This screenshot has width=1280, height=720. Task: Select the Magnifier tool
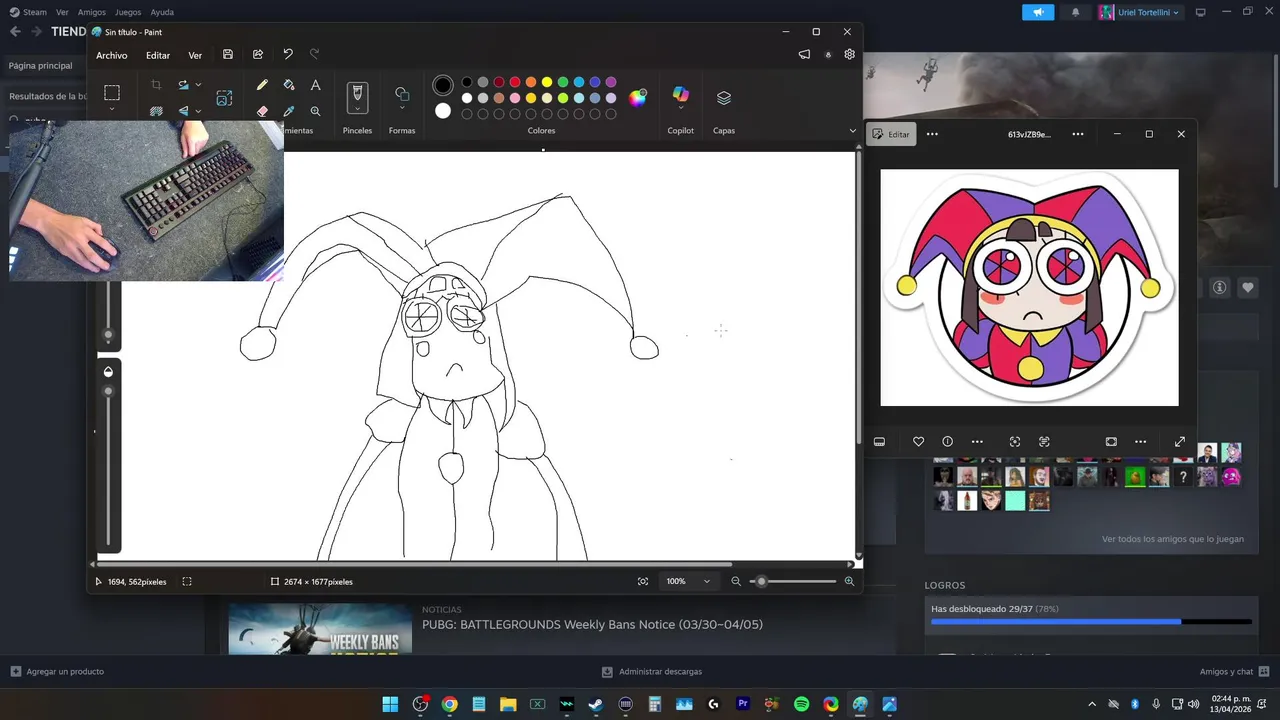pos(315,111)
